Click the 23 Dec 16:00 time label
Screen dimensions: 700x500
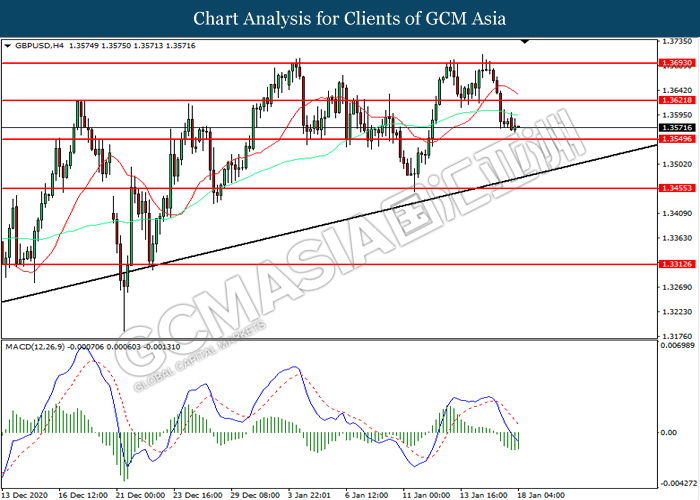click(x=198, y=495)
